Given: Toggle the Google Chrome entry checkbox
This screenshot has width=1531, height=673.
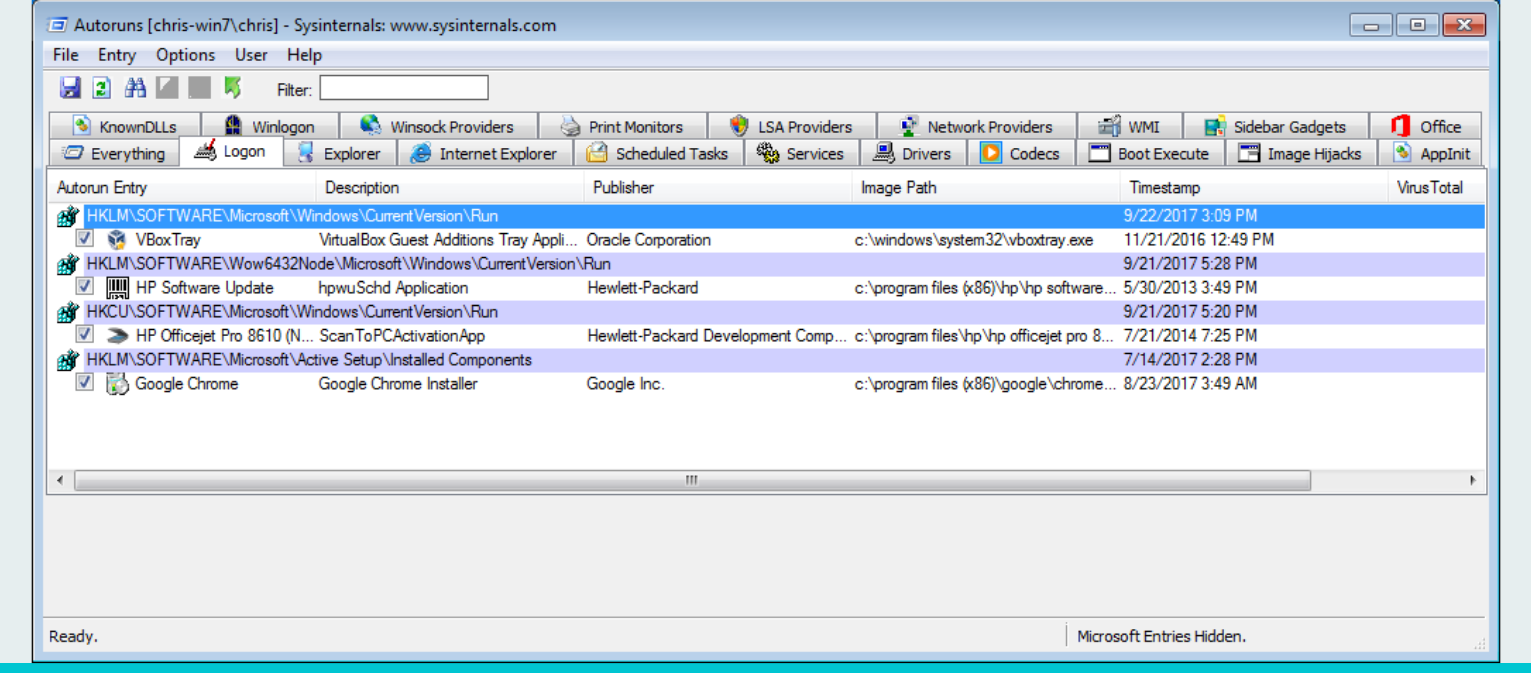Looking at the screenshot, I should 85,383.
